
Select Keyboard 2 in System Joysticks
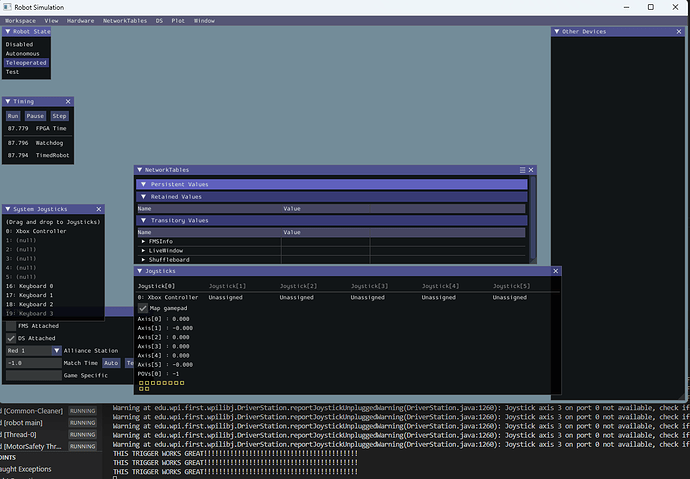tap(29, 304)
